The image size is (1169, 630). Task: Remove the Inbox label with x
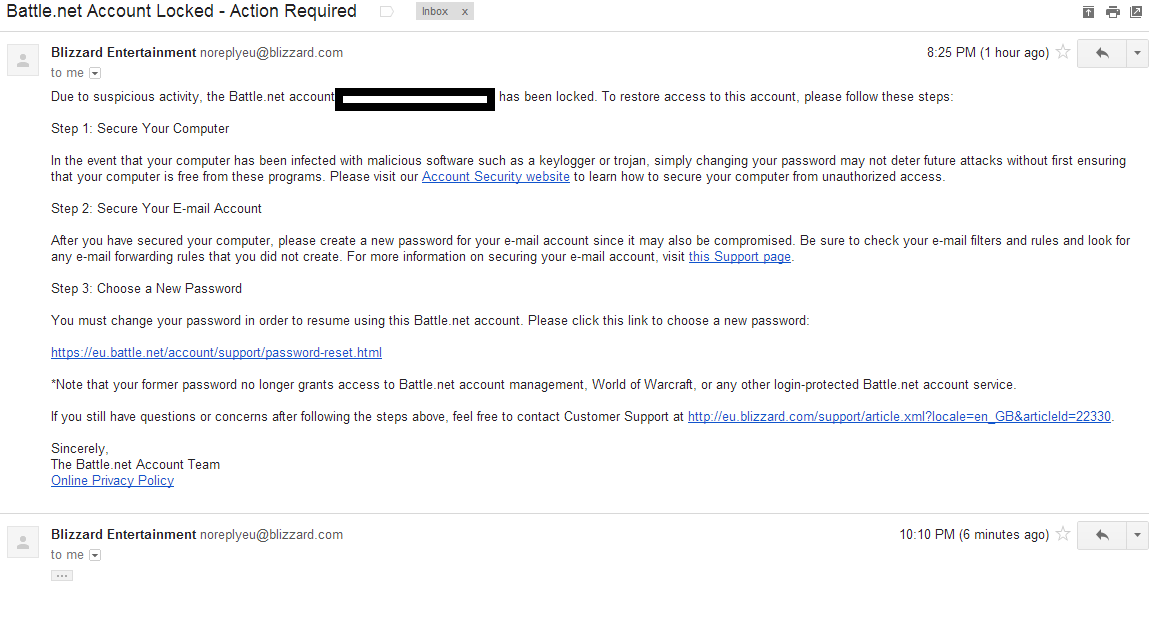click(x=464, y=12)
